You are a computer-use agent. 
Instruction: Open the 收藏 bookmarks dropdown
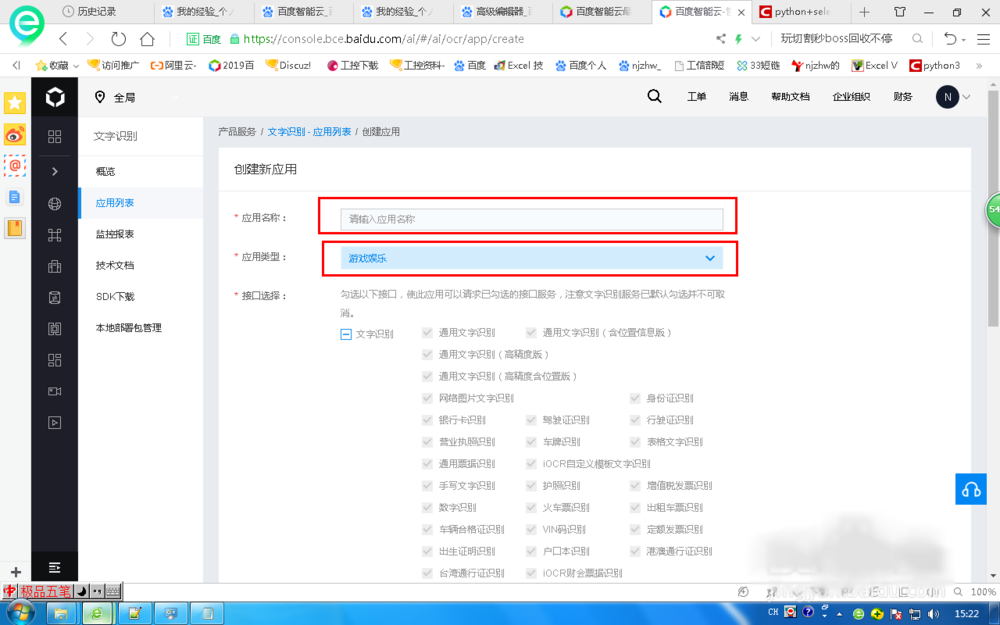coord(57,66)
